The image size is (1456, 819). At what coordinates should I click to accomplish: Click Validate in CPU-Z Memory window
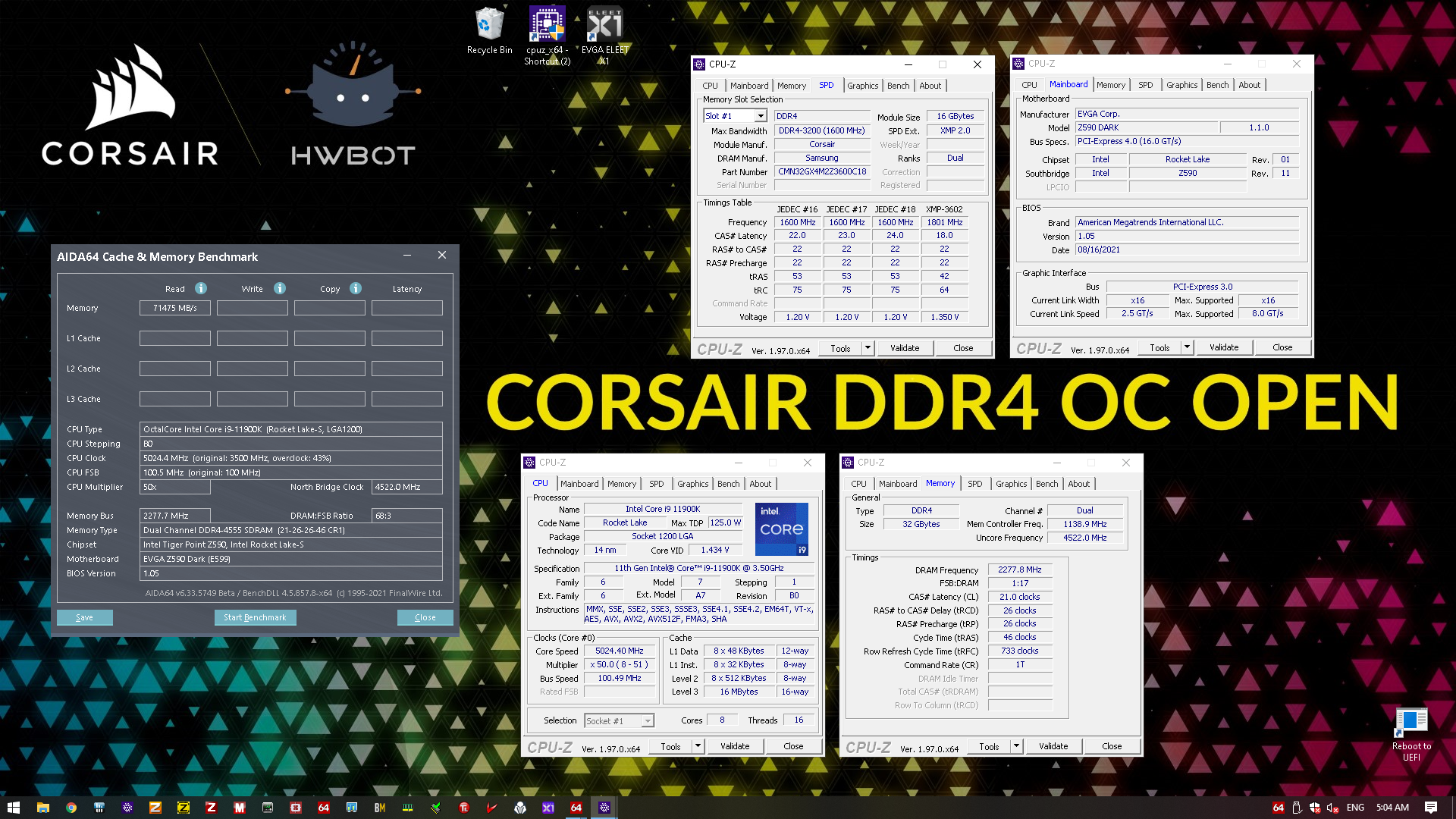[x=1053, y=746]
